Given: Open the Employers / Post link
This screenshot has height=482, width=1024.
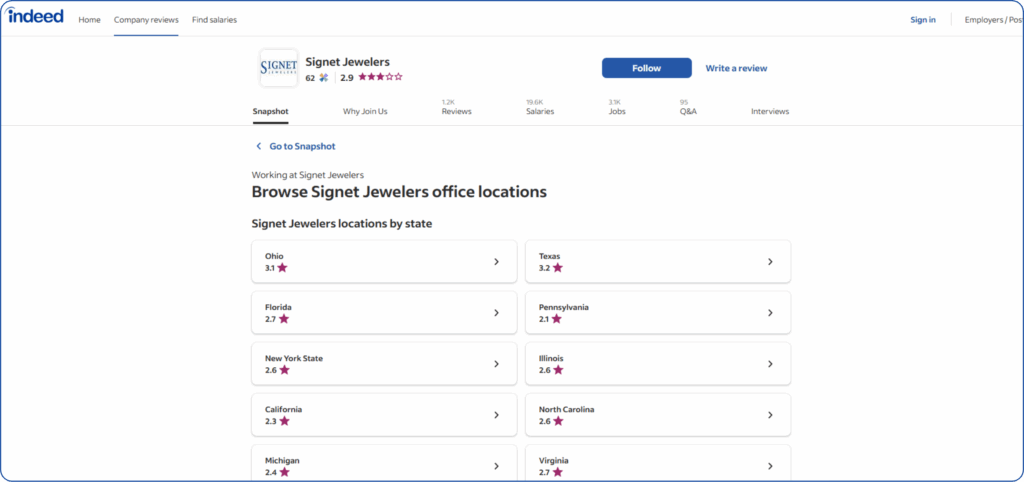Looking at the screenshot, I should [x=994, y=20].
